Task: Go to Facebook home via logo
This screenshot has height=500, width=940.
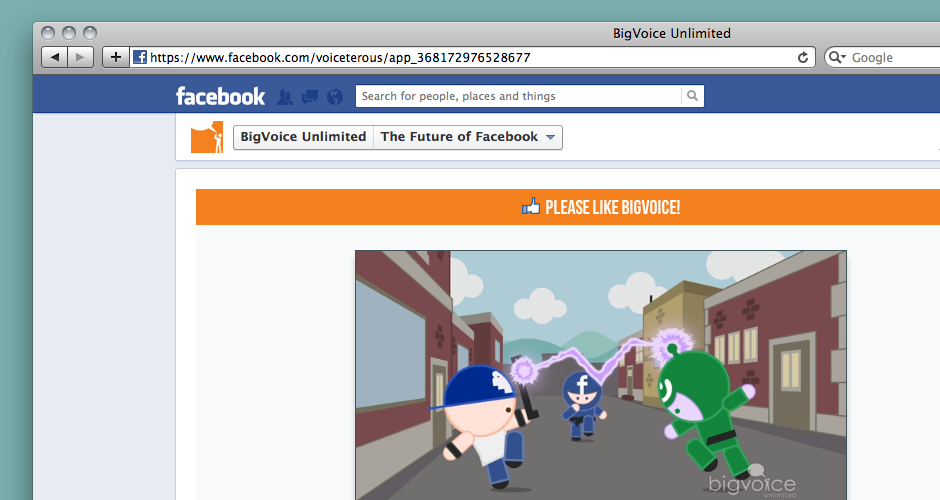Action: coord(220,96)
